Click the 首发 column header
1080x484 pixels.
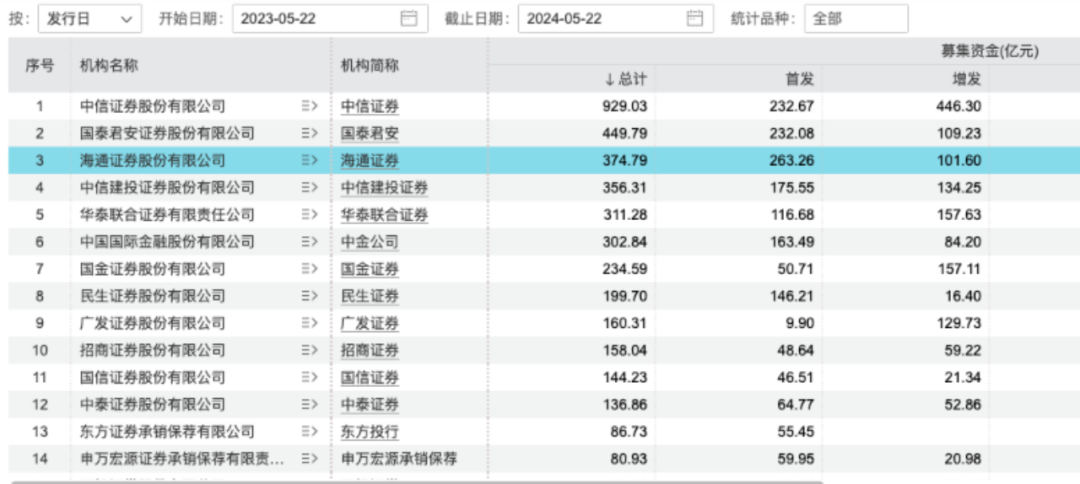pos(800,79)
